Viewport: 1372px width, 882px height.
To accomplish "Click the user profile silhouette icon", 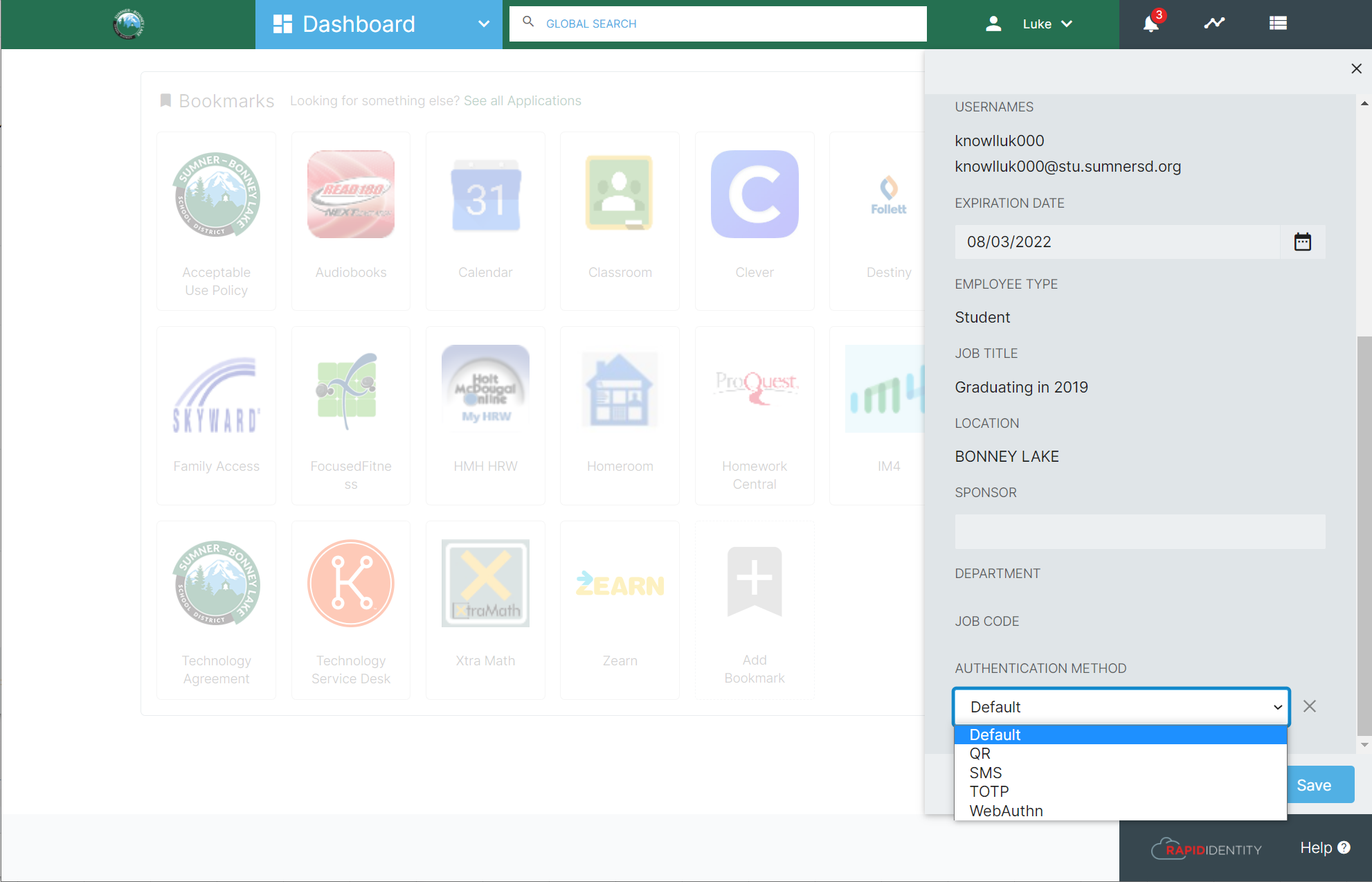I will (x=993, y=24).
